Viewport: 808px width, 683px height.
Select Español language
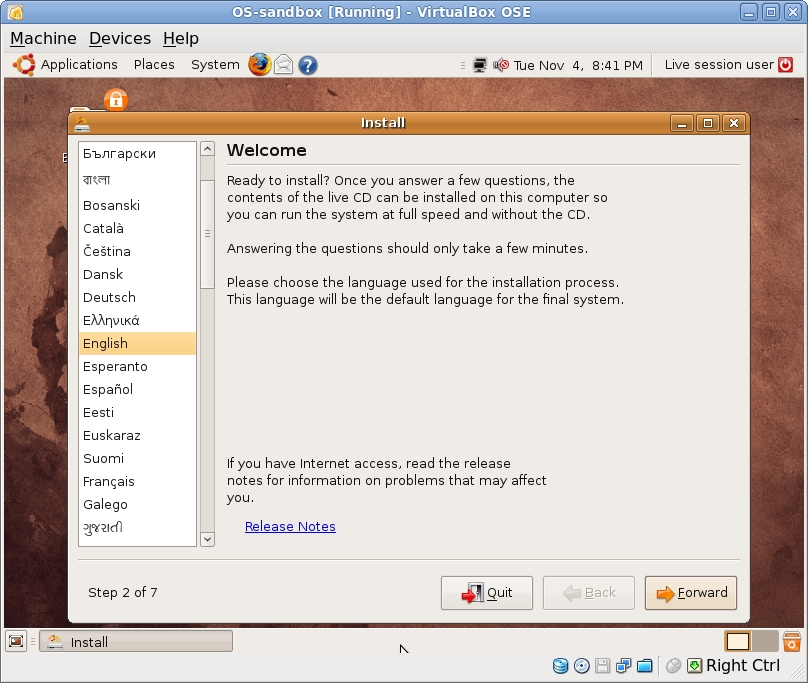137,389
